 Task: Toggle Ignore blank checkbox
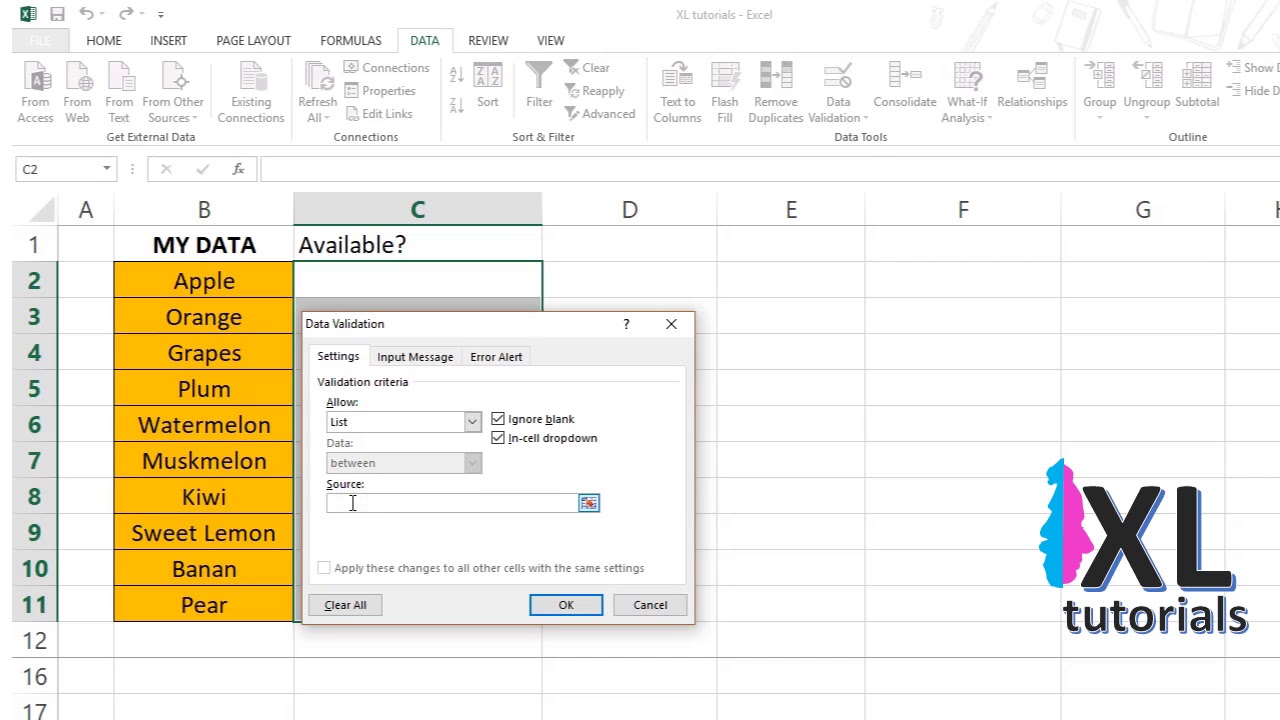pos(498,419)
